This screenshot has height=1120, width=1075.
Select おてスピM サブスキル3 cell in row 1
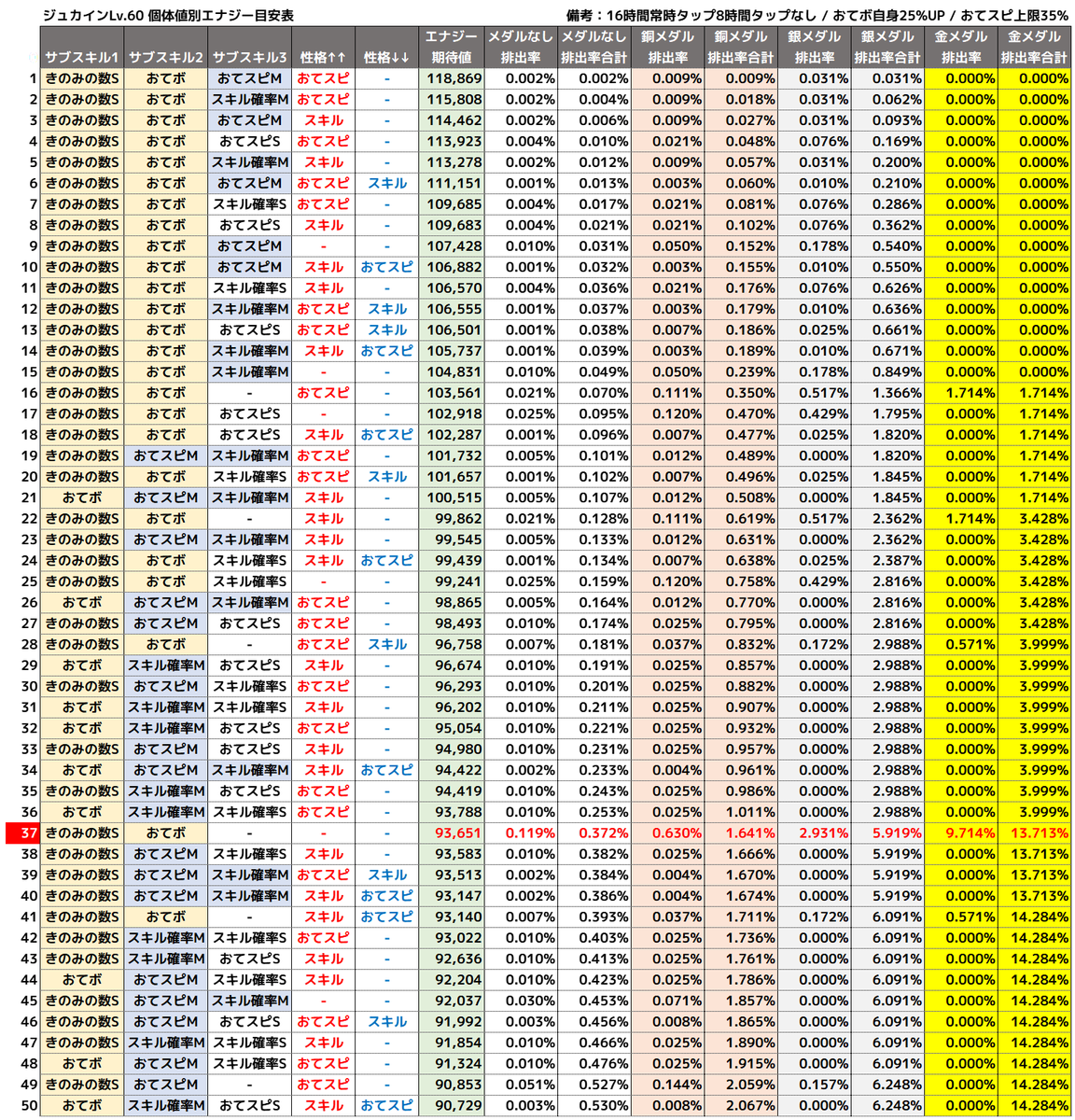[249, 78]
